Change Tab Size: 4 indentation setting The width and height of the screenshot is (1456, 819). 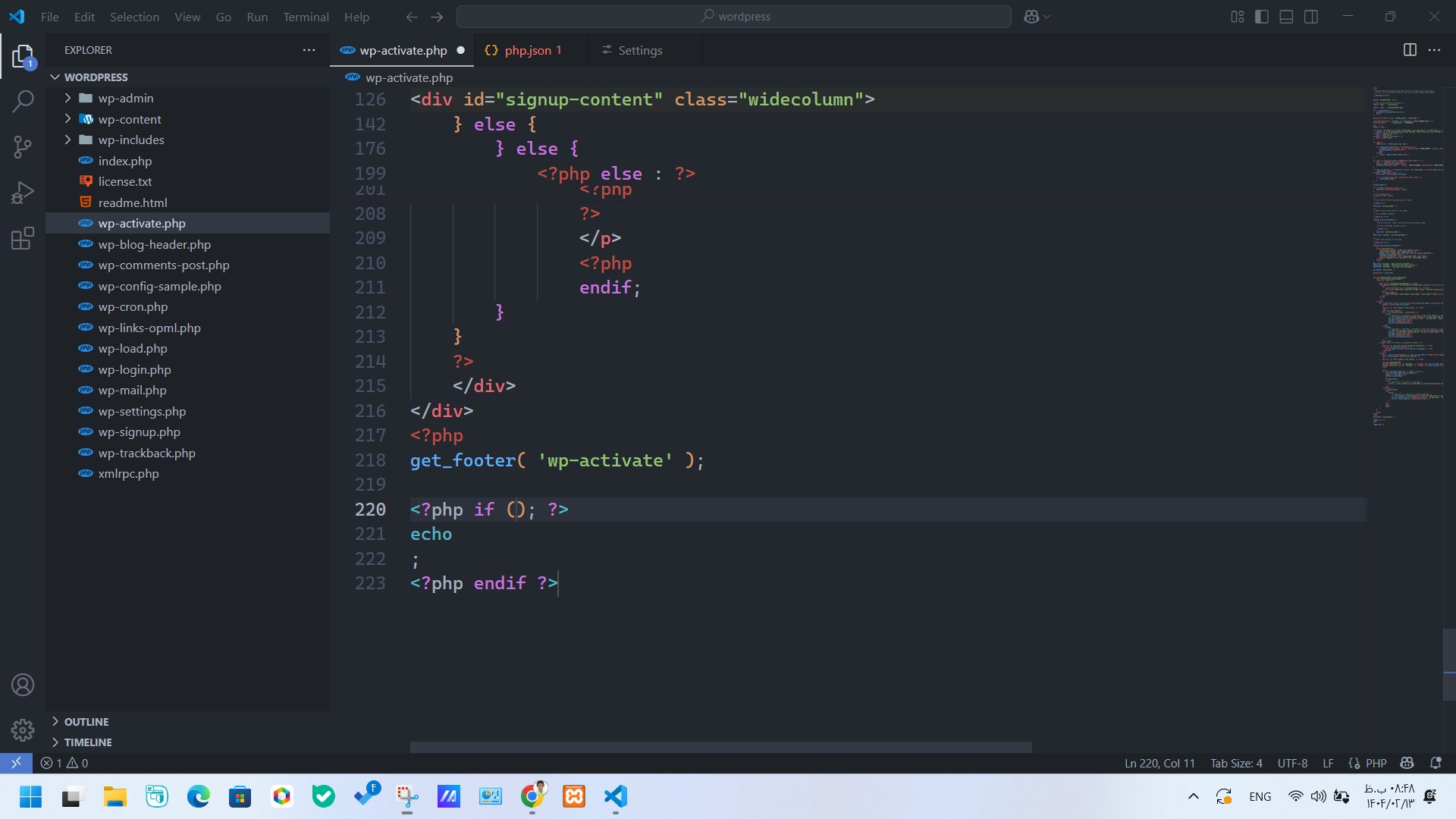(1236, 763)
